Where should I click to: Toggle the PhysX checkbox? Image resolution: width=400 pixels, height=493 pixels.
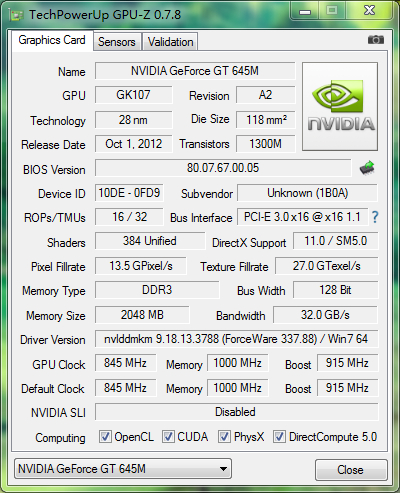pyautogui.click(x=224, y=436)
